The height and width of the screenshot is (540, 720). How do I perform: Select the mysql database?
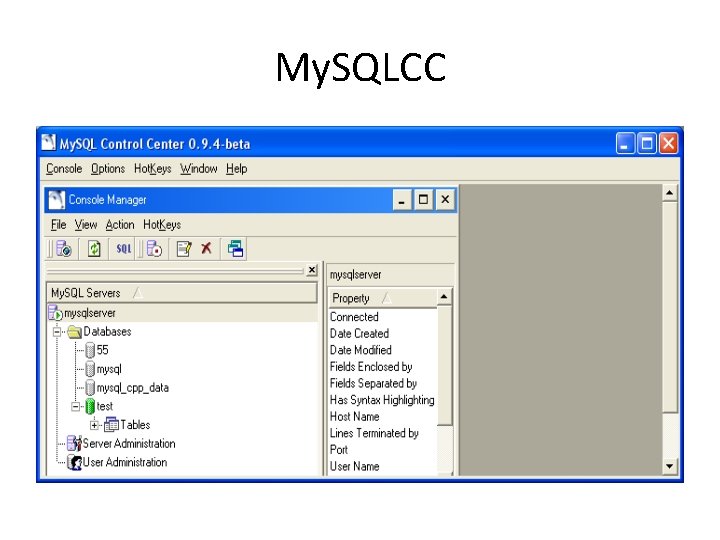point(109,370)
